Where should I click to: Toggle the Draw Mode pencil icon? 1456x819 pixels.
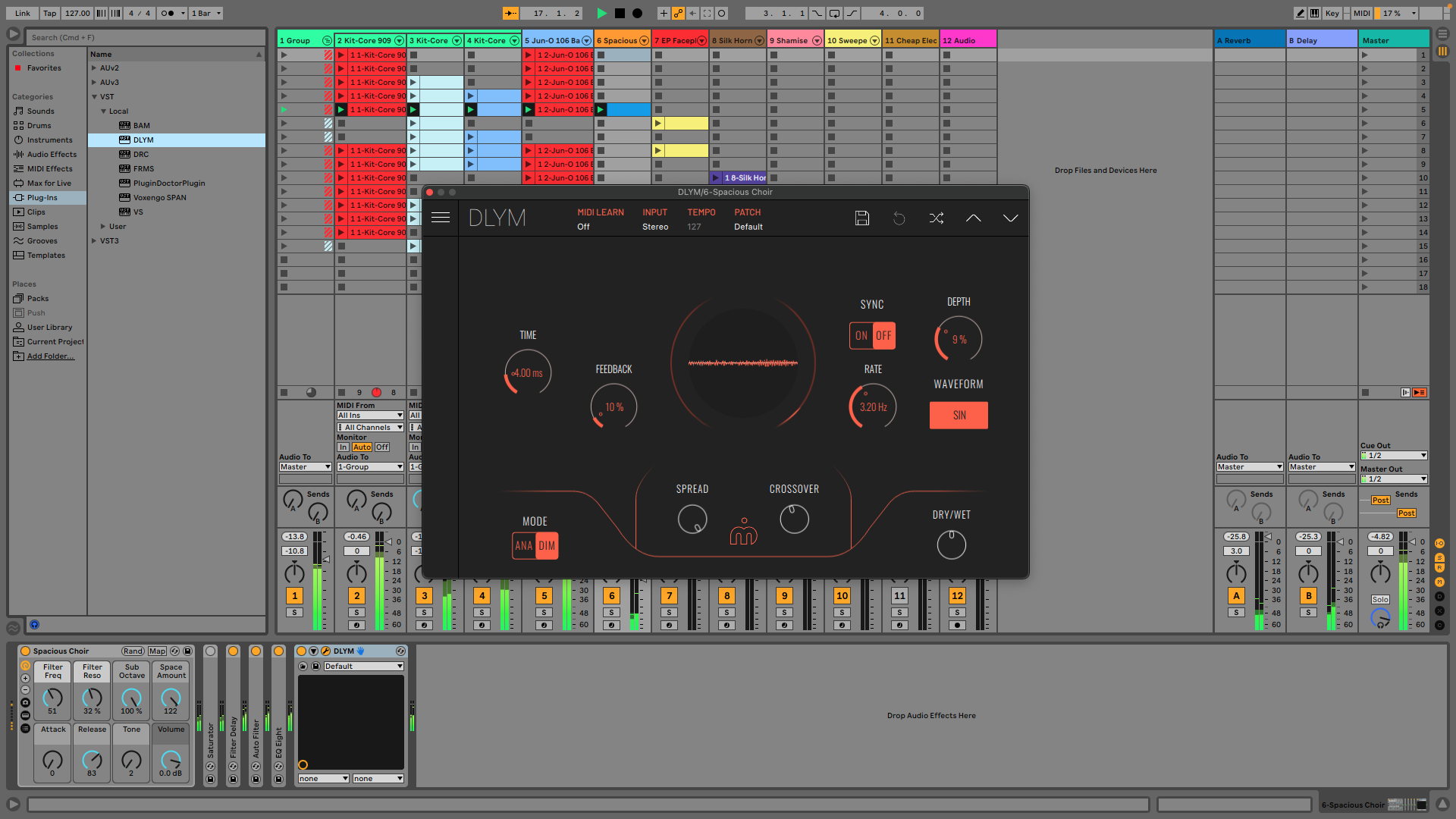click(x=1300, y=13)
